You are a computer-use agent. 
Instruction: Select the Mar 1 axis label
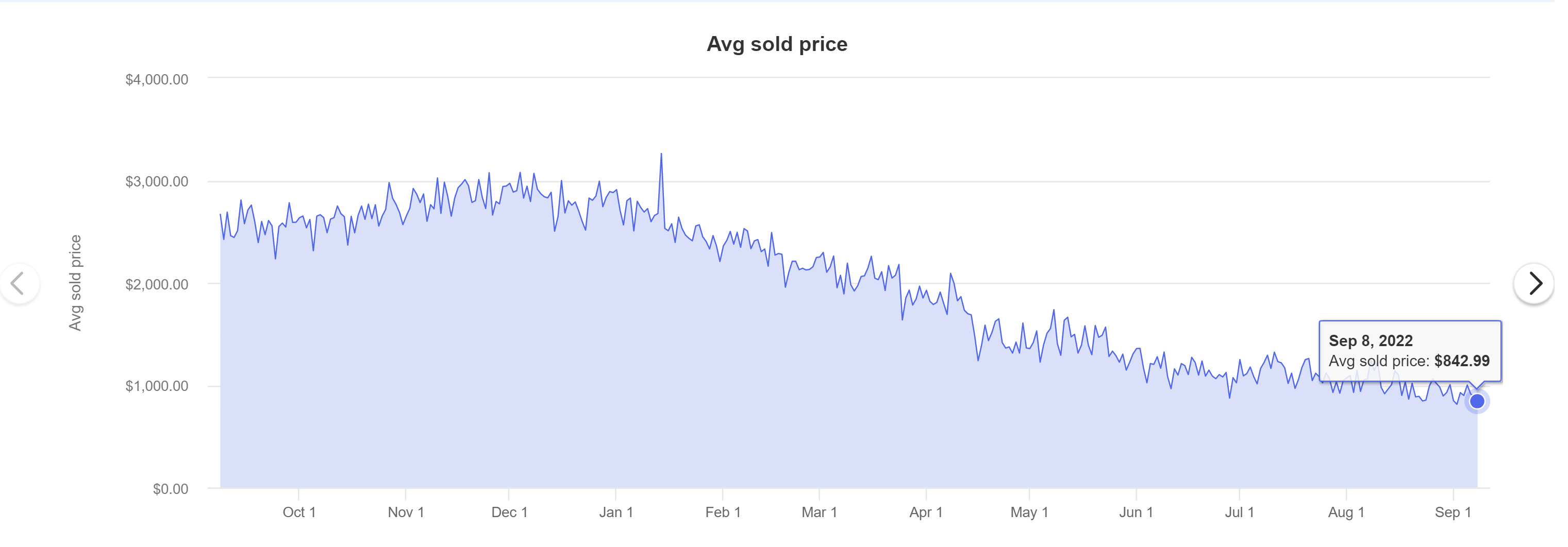coord(820,512)
